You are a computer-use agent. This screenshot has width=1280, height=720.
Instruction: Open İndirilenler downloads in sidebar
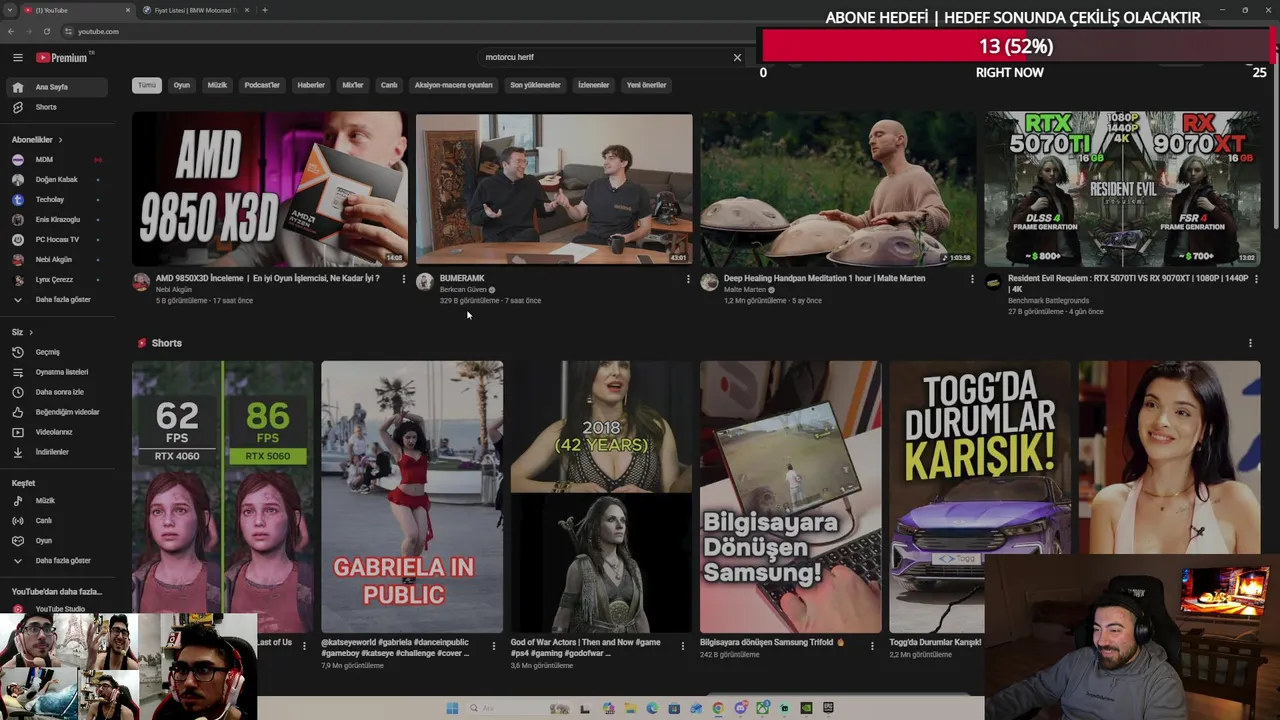tap(55, 452)
